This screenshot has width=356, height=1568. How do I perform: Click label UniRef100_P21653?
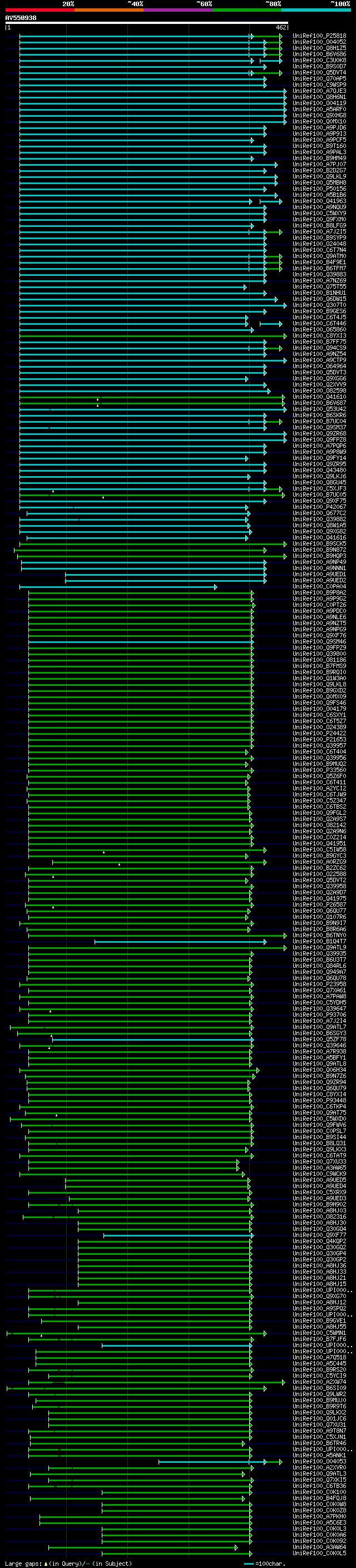tap(319, 739)
